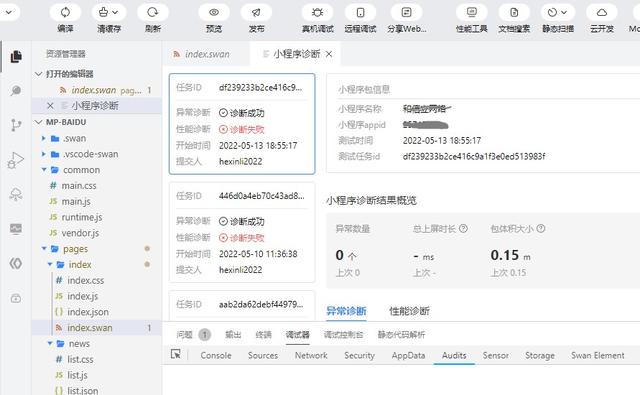Select task card df239233b2ce416c9

[242, 124]
